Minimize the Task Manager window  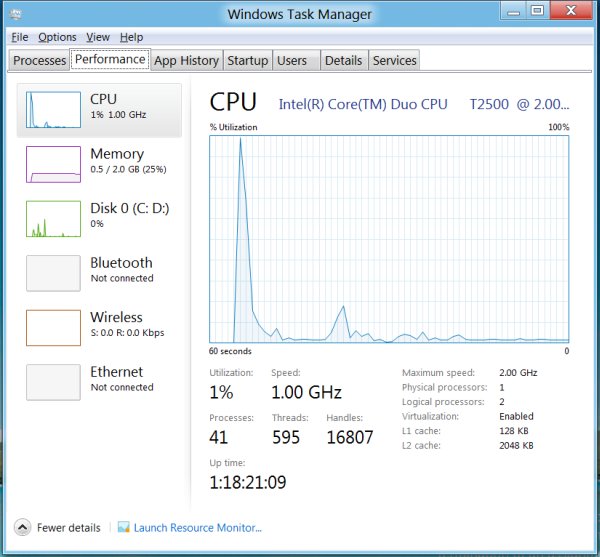[x=513, y=11]
